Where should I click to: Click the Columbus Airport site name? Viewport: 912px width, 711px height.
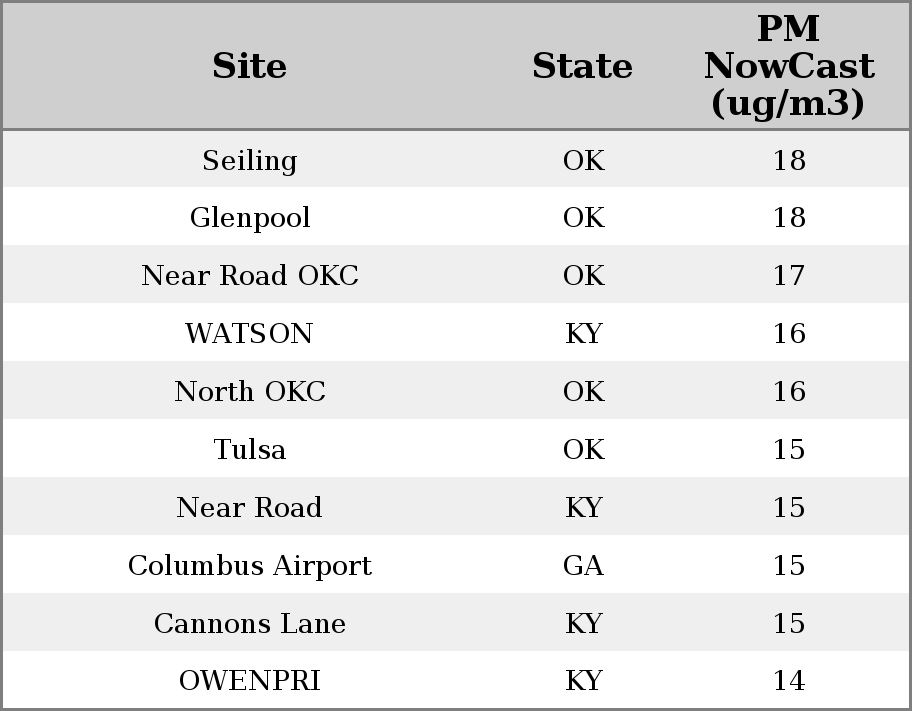click(249, 566)
